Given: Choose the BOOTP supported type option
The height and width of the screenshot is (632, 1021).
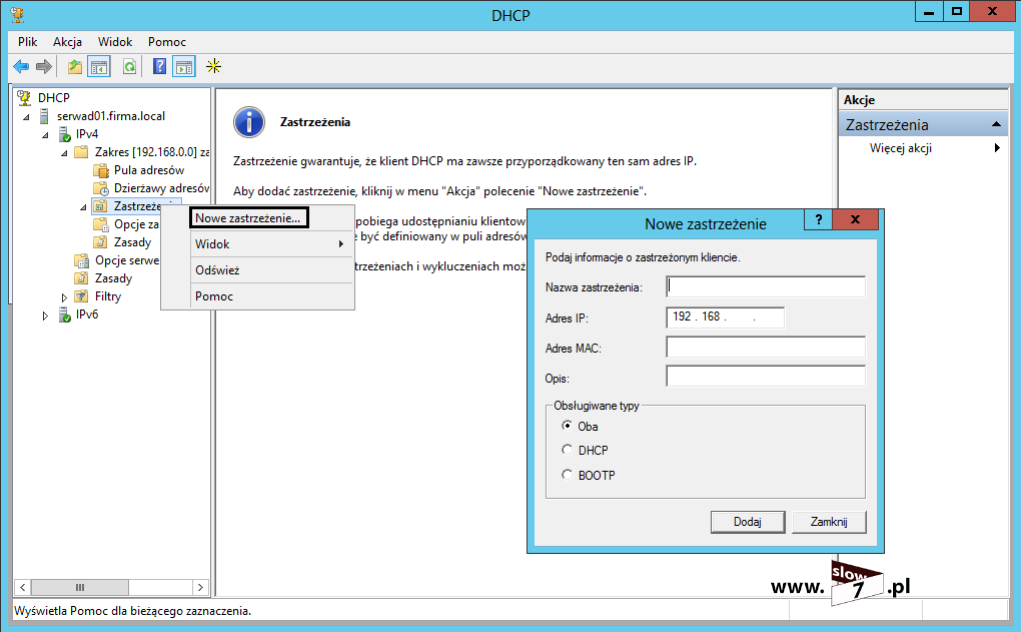Looking at the screenshot, I should 567,476.
